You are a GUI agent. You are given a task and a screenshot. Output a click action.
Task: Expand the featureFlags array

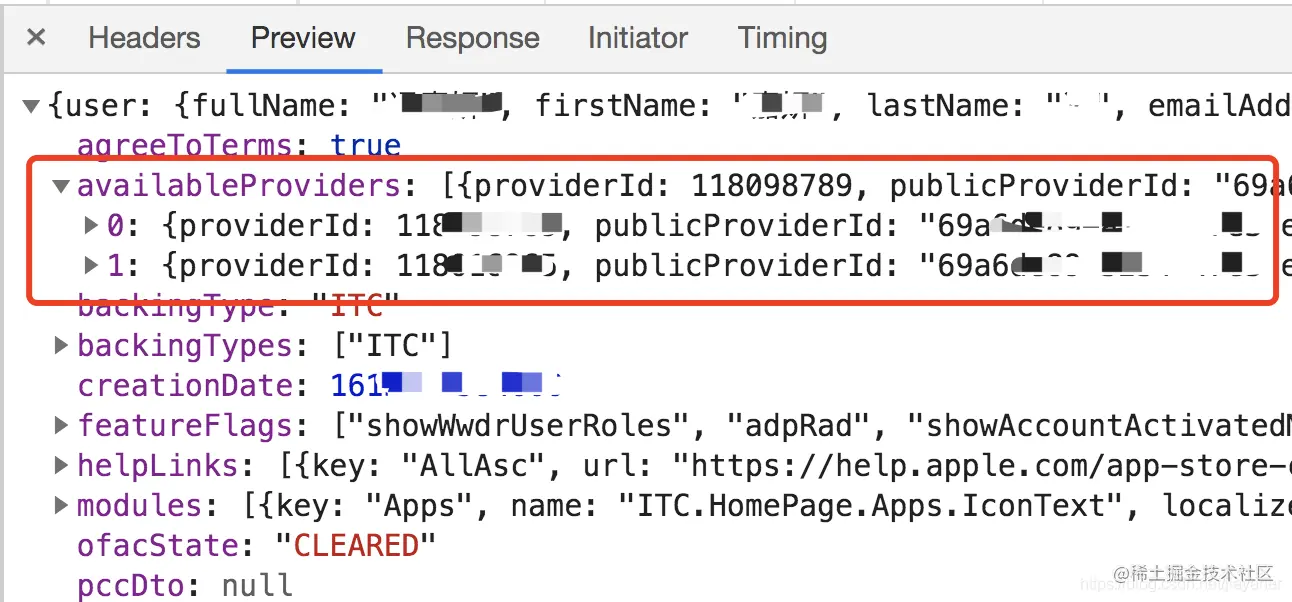click(61, 425)
